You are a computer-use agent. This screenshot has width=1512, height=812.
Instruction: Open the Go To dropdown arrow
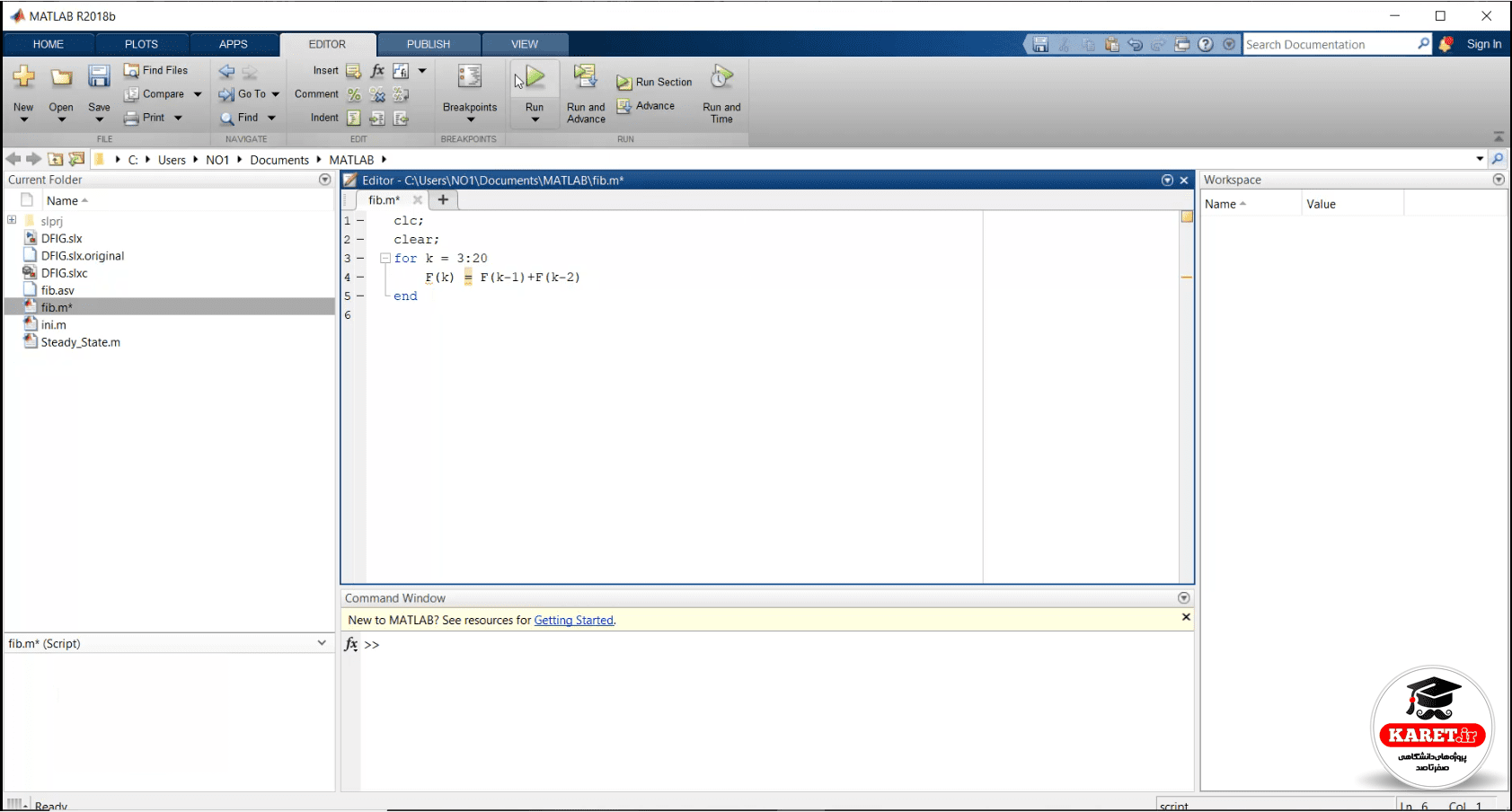pyautogui.click(x=276, y=94)
